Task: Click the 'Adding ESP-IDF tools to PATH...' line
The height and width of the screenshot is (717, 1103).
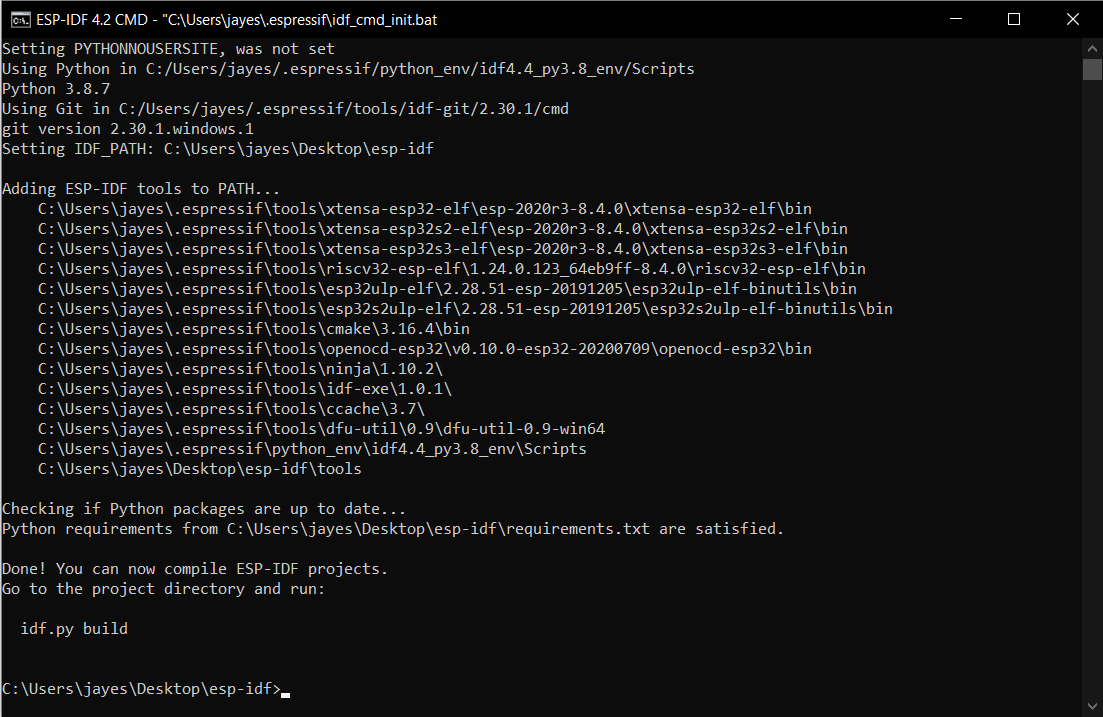Action: (x=141, y=189)
